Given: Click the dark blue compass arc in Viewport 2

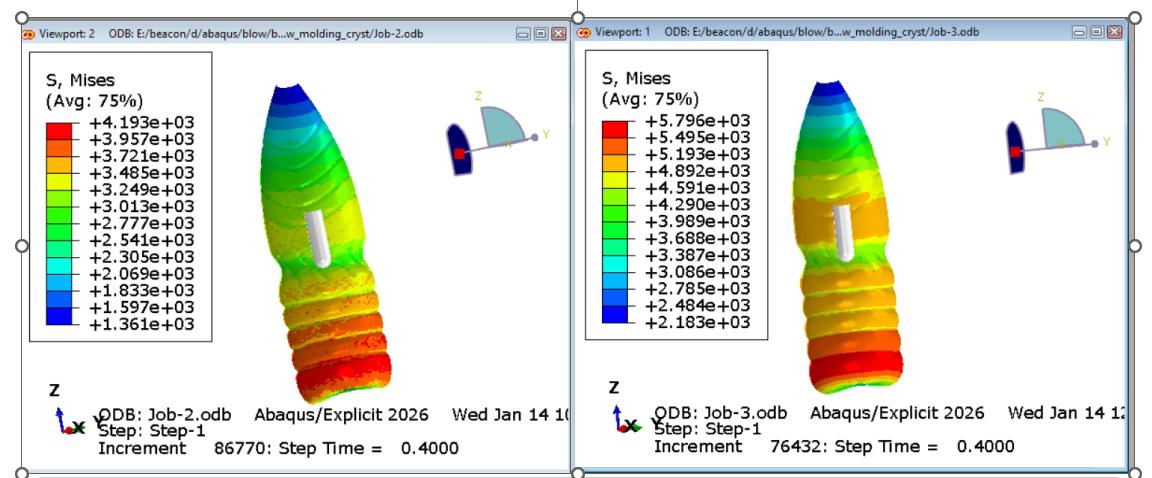Looking at the screenshot, I should (x=458, y=149).
